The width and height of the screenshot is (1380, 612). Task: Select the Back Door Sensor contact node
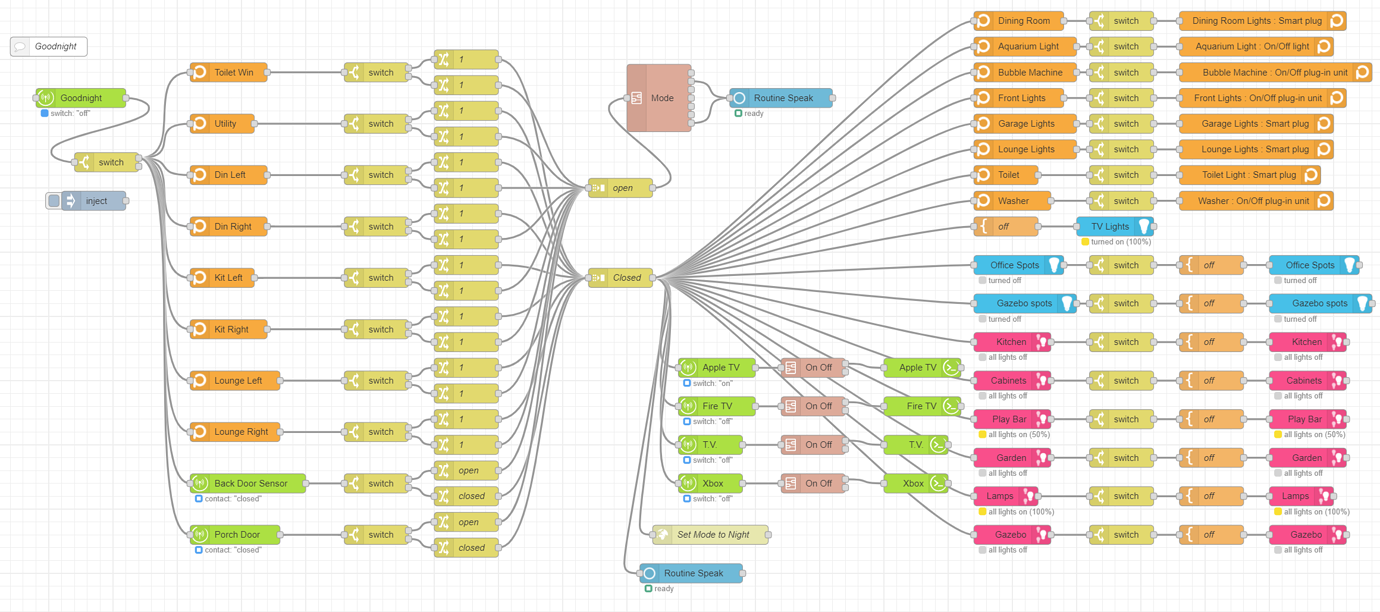248,482
